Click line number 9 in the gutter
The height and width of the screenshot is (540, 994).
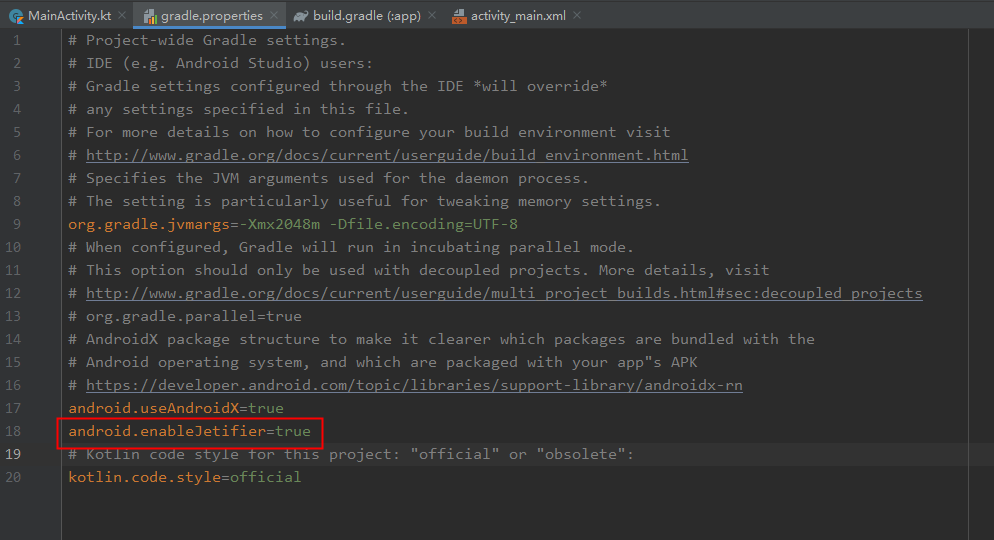coord(16,224)
